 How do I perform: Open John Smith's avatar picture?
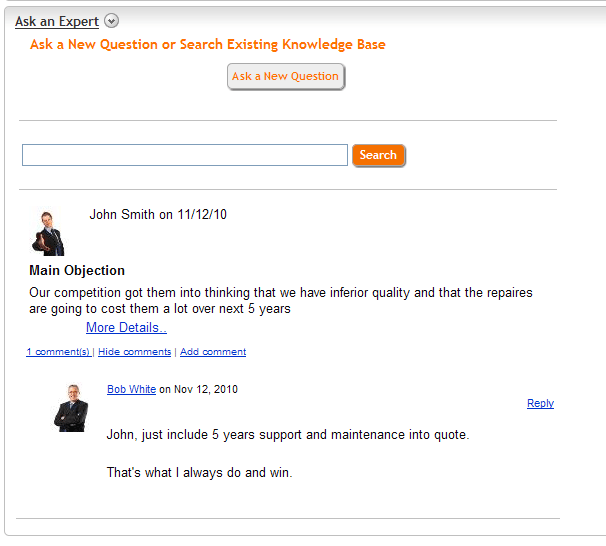(x=48, y=232)
